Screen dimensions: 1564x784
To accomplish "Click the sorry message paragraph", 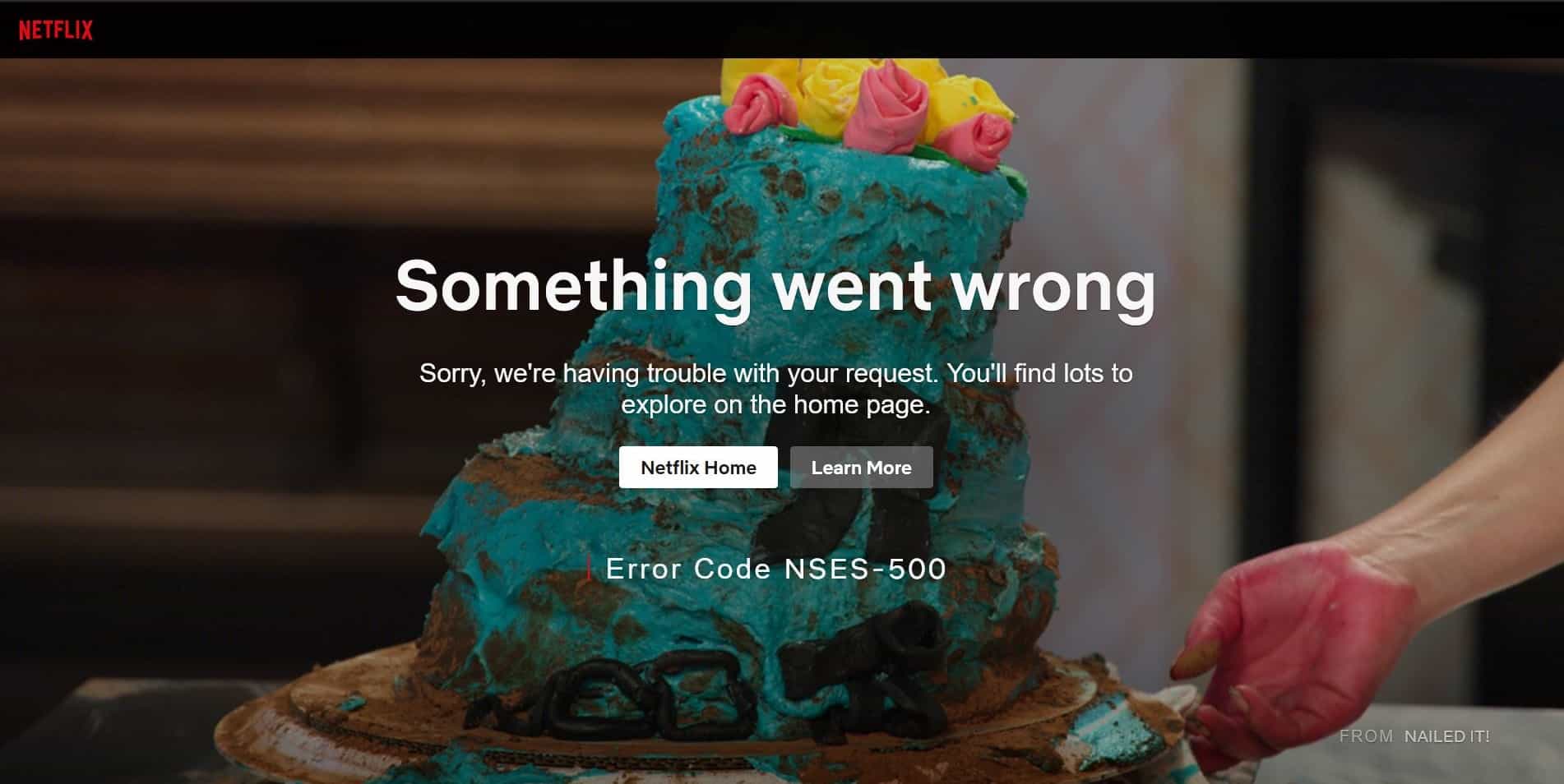I will (775, 389).
